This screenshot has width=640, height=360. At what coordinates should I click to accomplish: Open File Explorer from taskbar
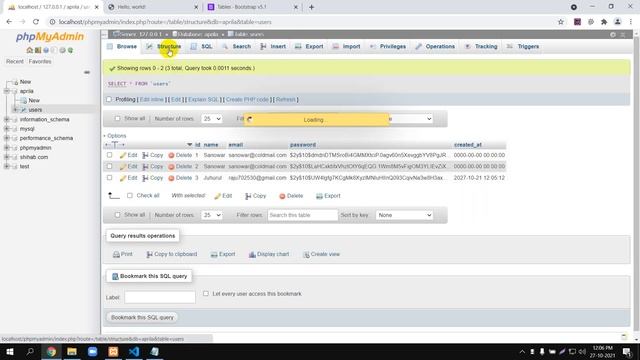click(x=72, y=351)
